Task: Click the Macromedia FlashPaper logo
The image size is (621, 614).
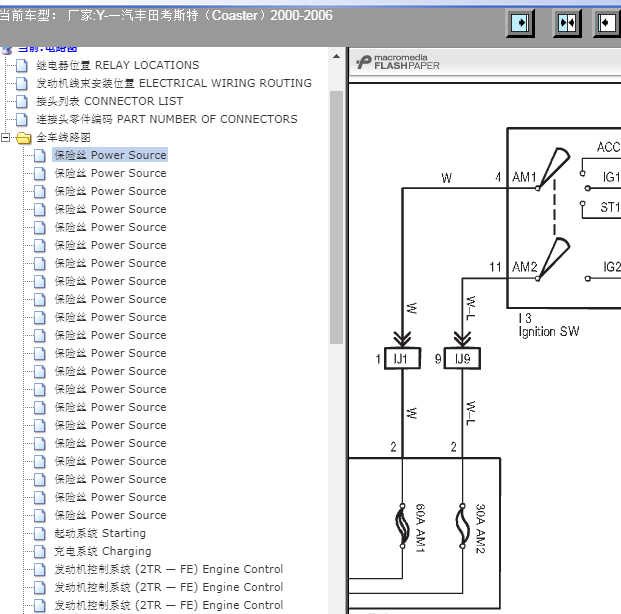Action: coord(398,62)
